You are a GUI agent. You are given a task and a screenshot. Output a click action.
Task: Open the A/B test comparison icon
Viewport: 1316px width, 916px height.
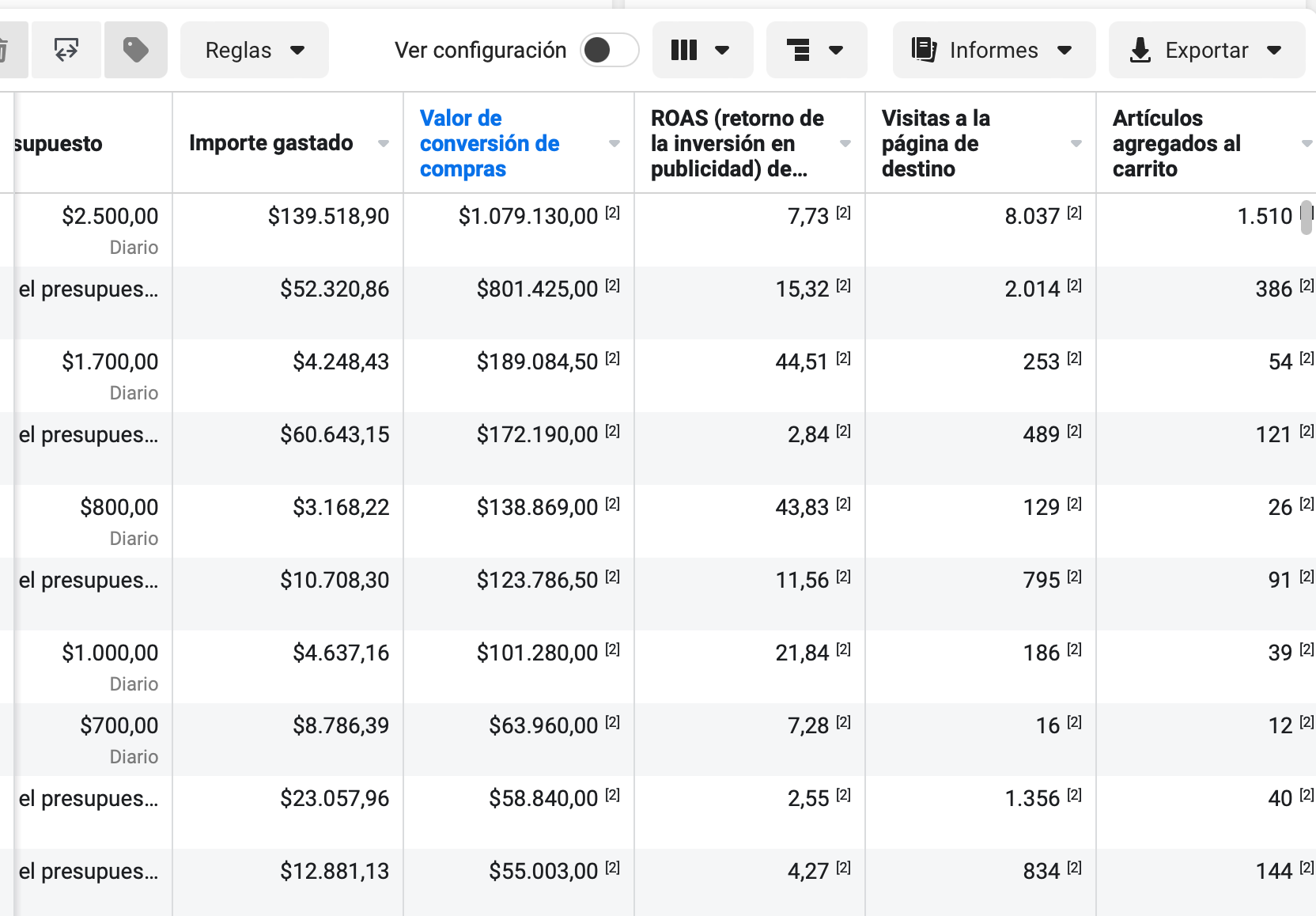point(66,50)
